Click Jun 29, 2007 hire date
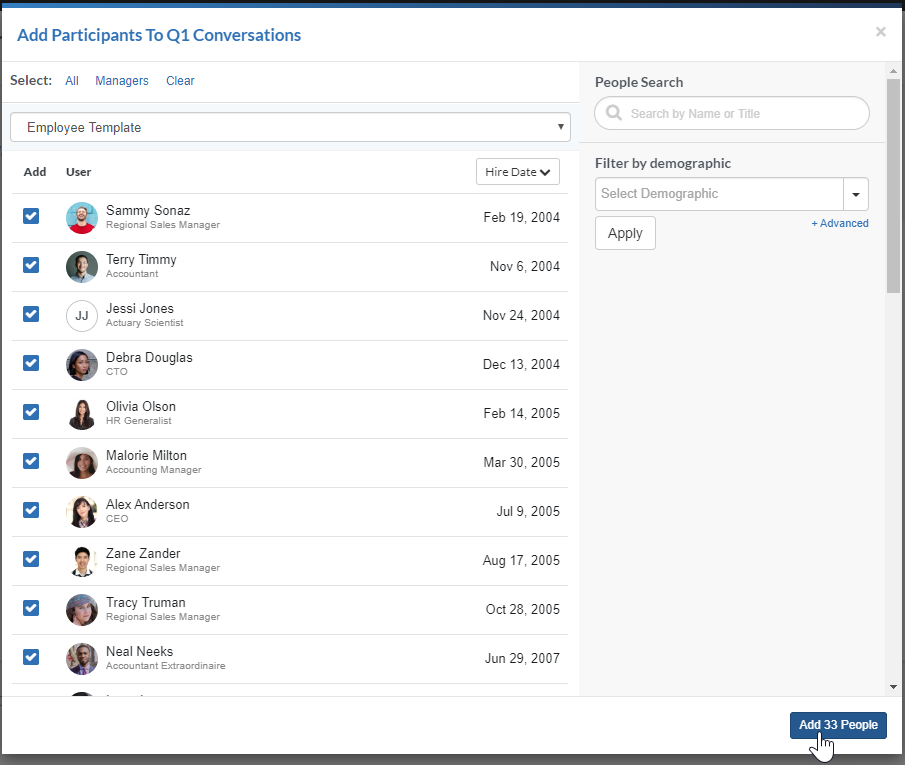905x765 pixels. [x=522, y=659]
